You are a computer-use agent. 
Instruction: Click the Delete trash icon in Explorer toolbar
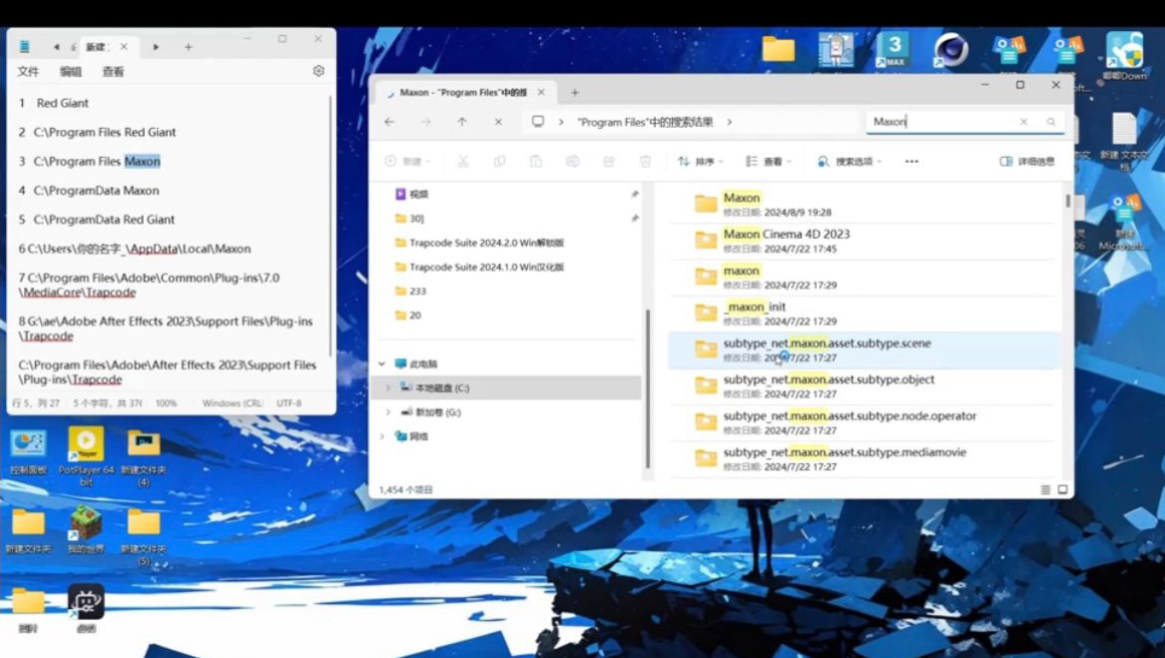point(645,161)
